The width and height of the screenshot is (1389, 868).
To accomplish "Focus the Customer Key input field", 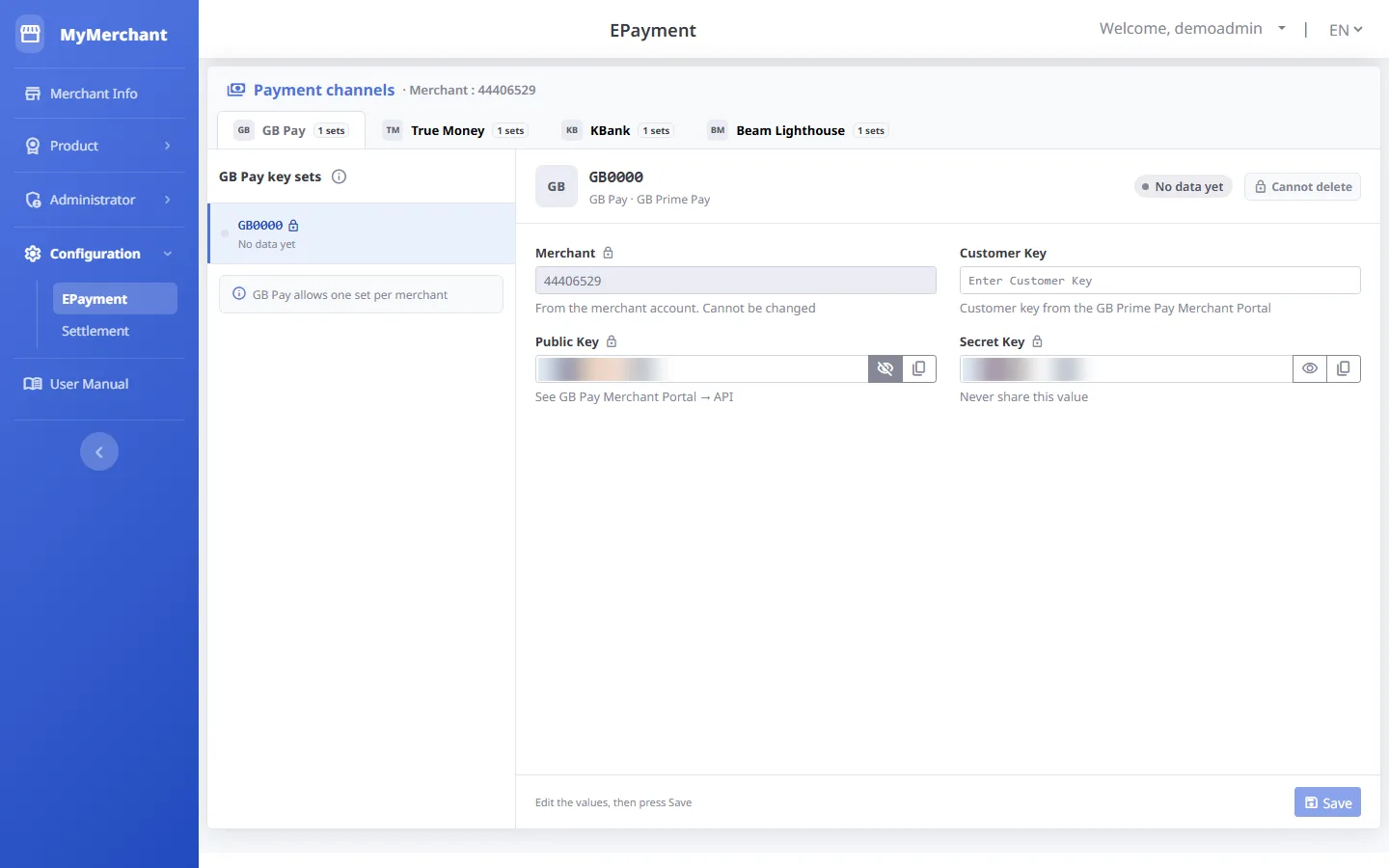I will point(1160,281).
